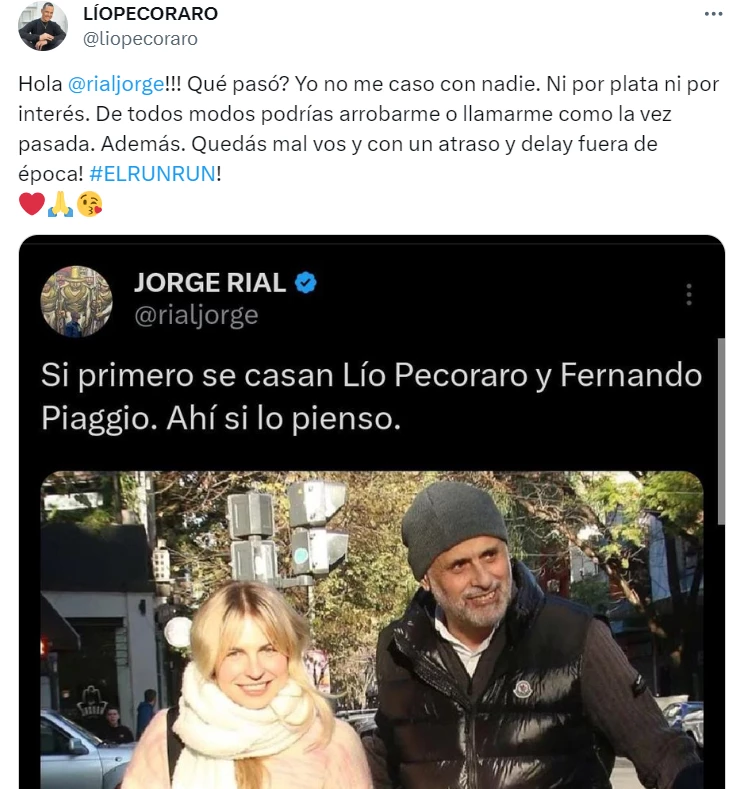This screenshot has width=736, height=789.
Task: Click the kissing face emoji
Action: [90, 204]
